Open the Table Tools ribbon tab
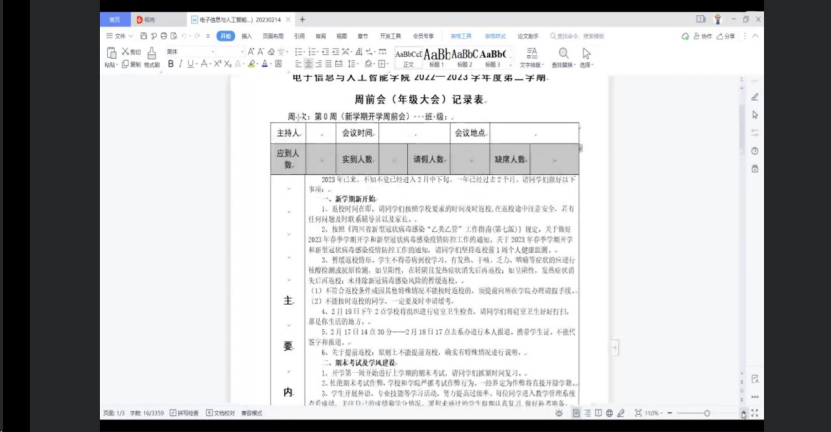 point(461,36)
